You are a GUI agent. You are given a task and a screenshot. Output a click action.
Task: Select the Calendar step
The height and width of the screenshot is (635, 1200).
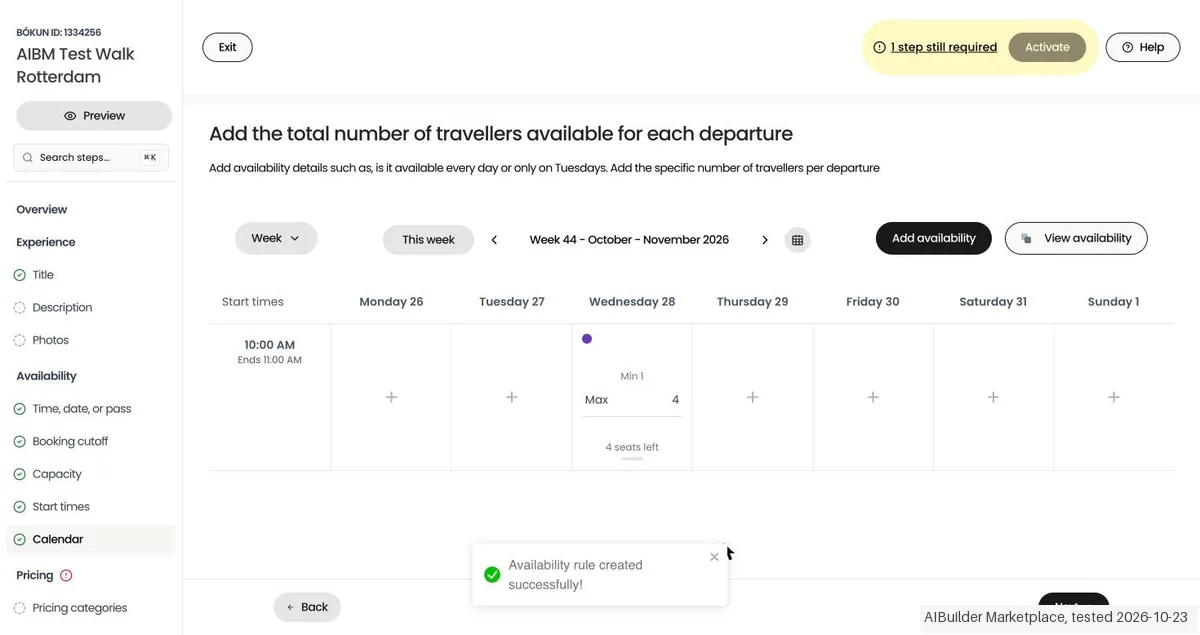pyautogui.click(x=91, y=539)
